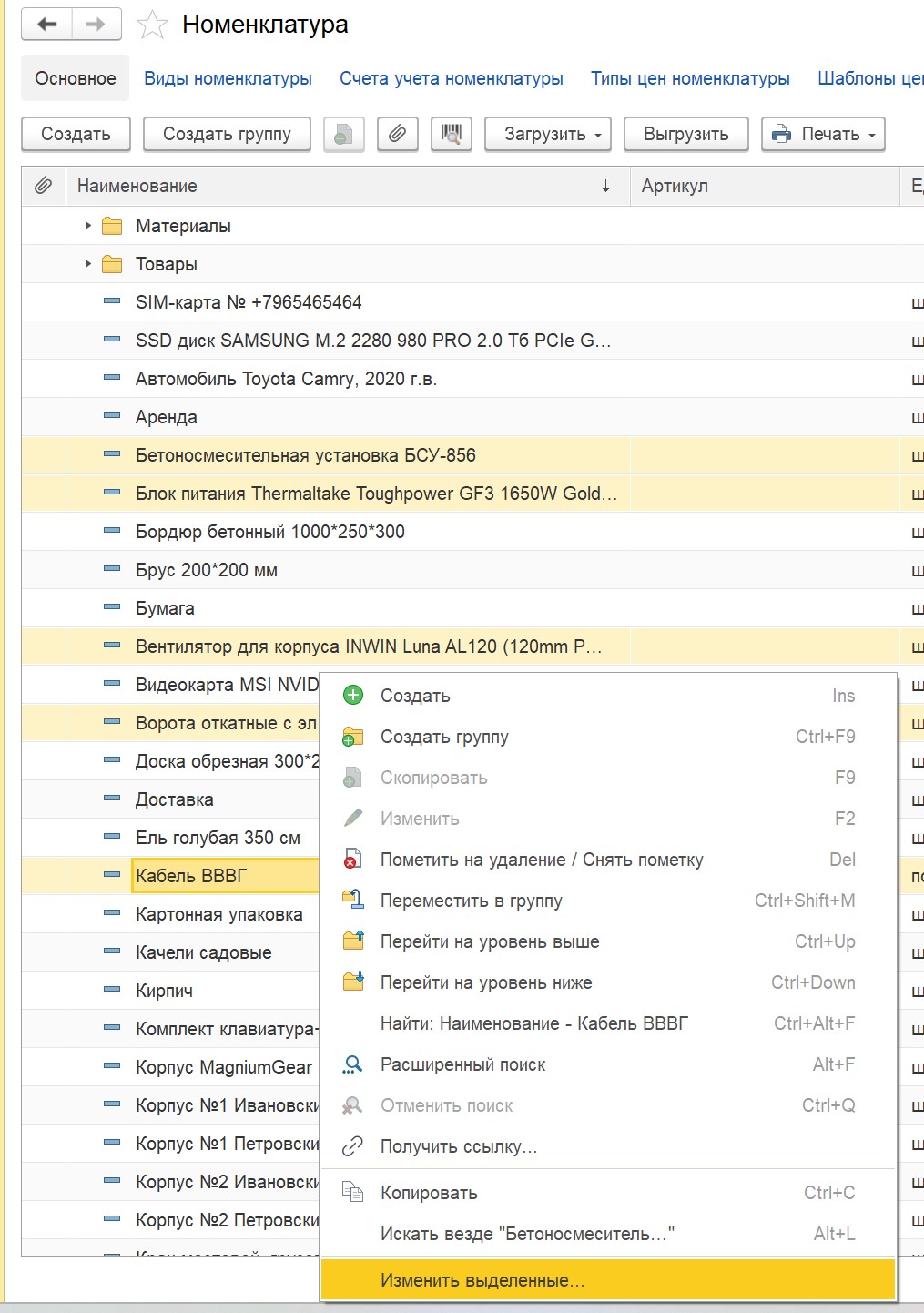
Task: Select Бордюр бетонный 1000*250*300 row
Action: click(472, 532)
